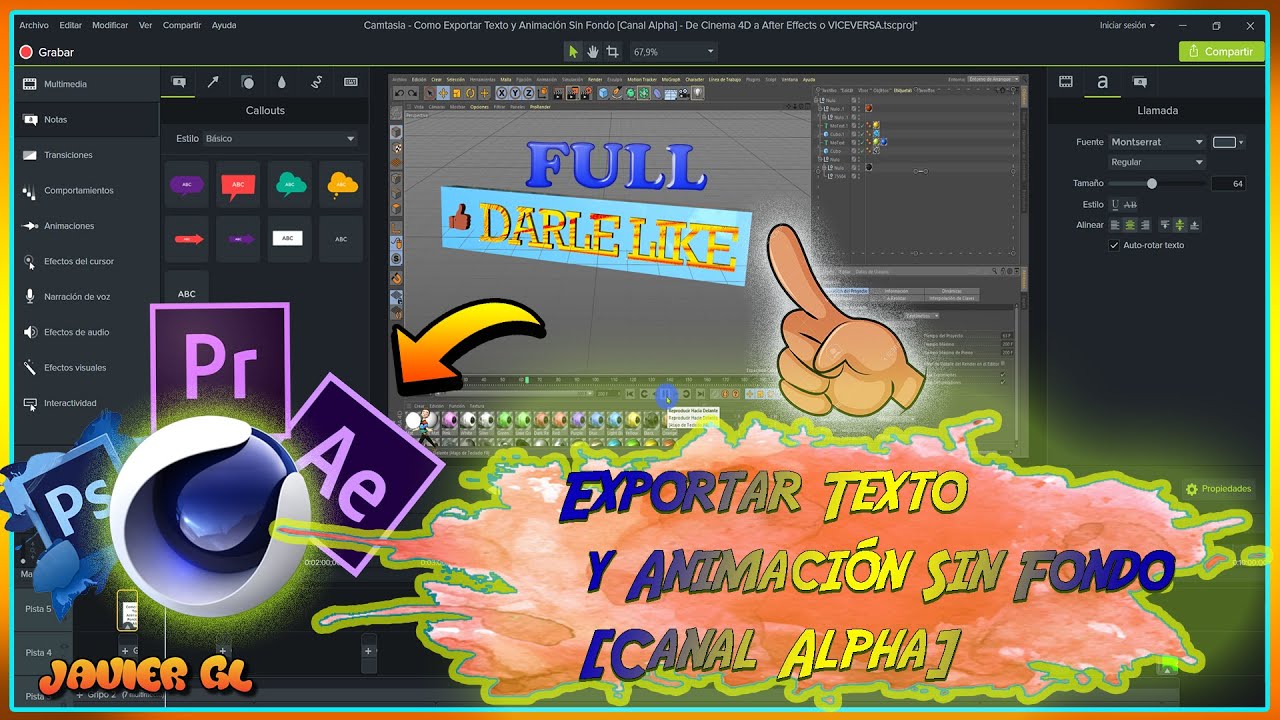Open the Editar menu

pyautogui.click(x=71, y=25)
